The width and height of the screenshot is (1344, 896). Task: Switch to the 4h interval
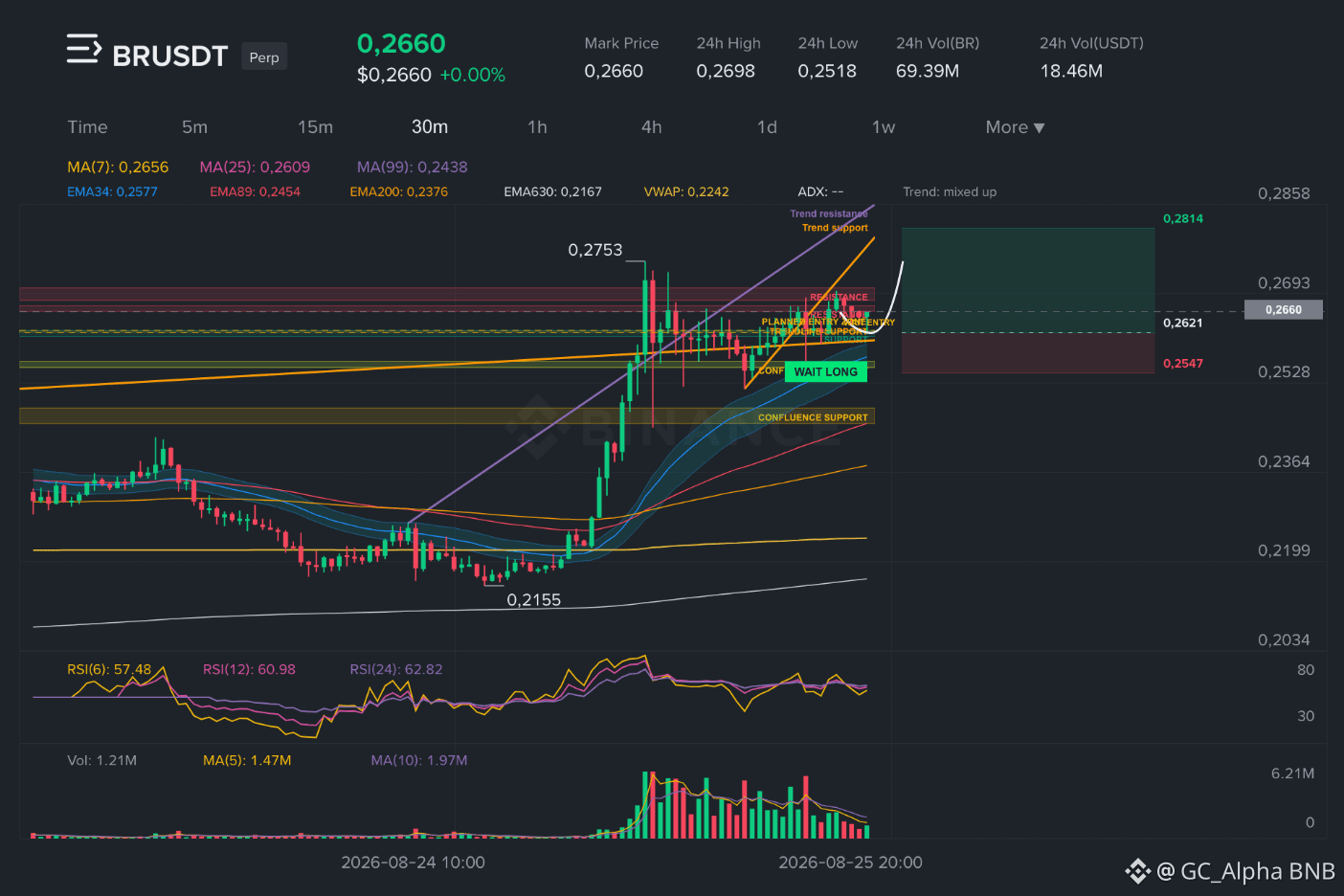point(652,127)
